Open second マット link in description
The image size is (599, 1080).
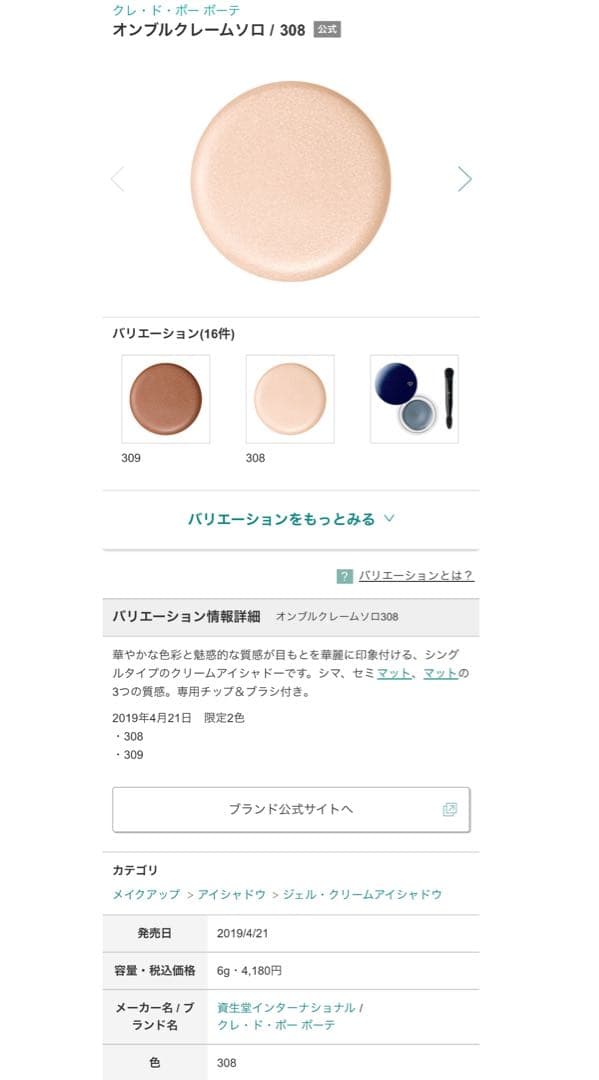point(441,673)
